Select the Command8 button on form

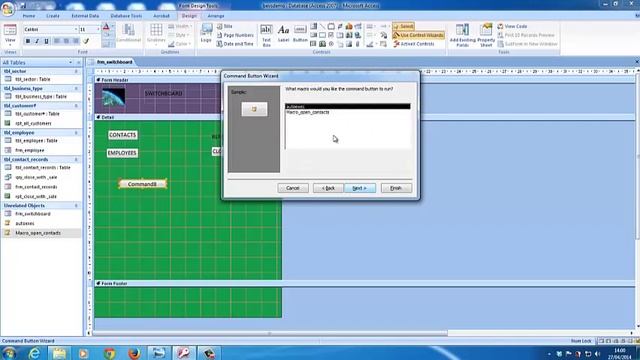pyautogui.click(x=142, y=184)
